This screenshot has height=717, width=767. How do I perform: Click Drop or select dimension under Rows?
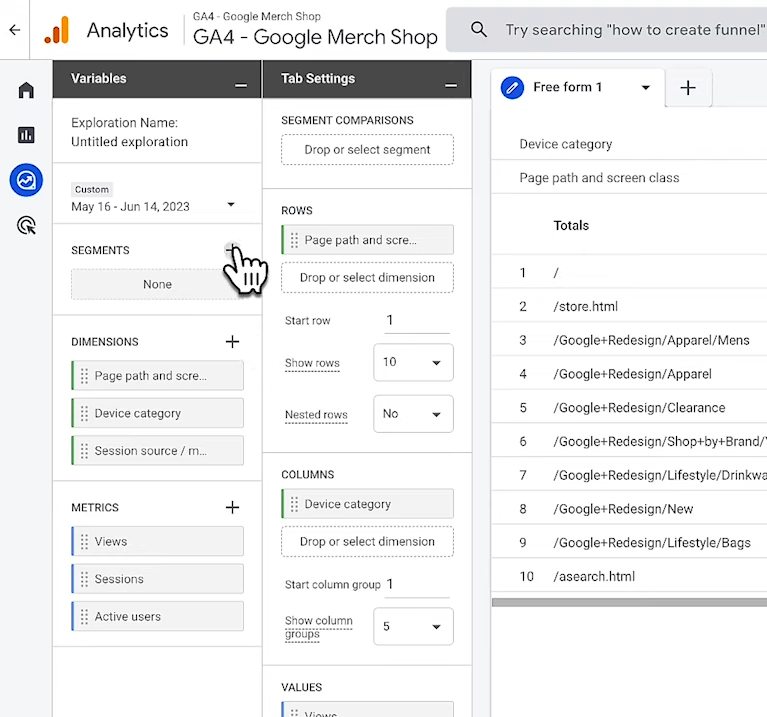(x=367, y=278)
